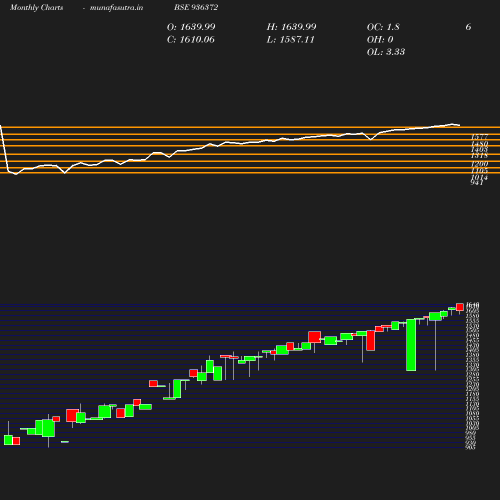This screenshot has width=500, height=500.
Task: Click the close value "C: 1610.06"
Action: [191, 40]
